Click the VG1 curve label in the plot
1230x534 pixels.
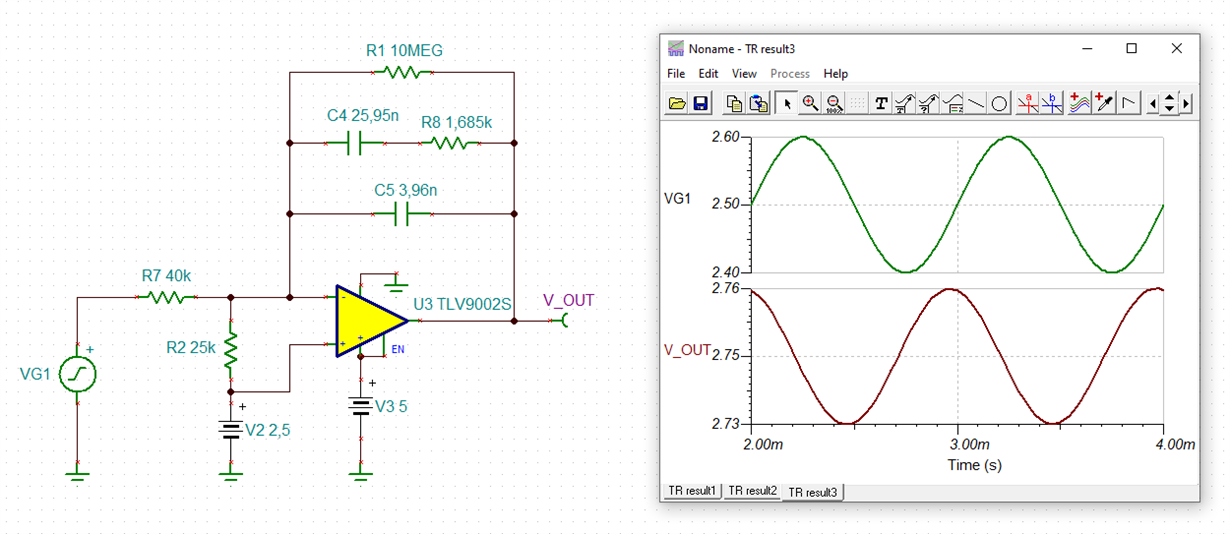(677, 199)
